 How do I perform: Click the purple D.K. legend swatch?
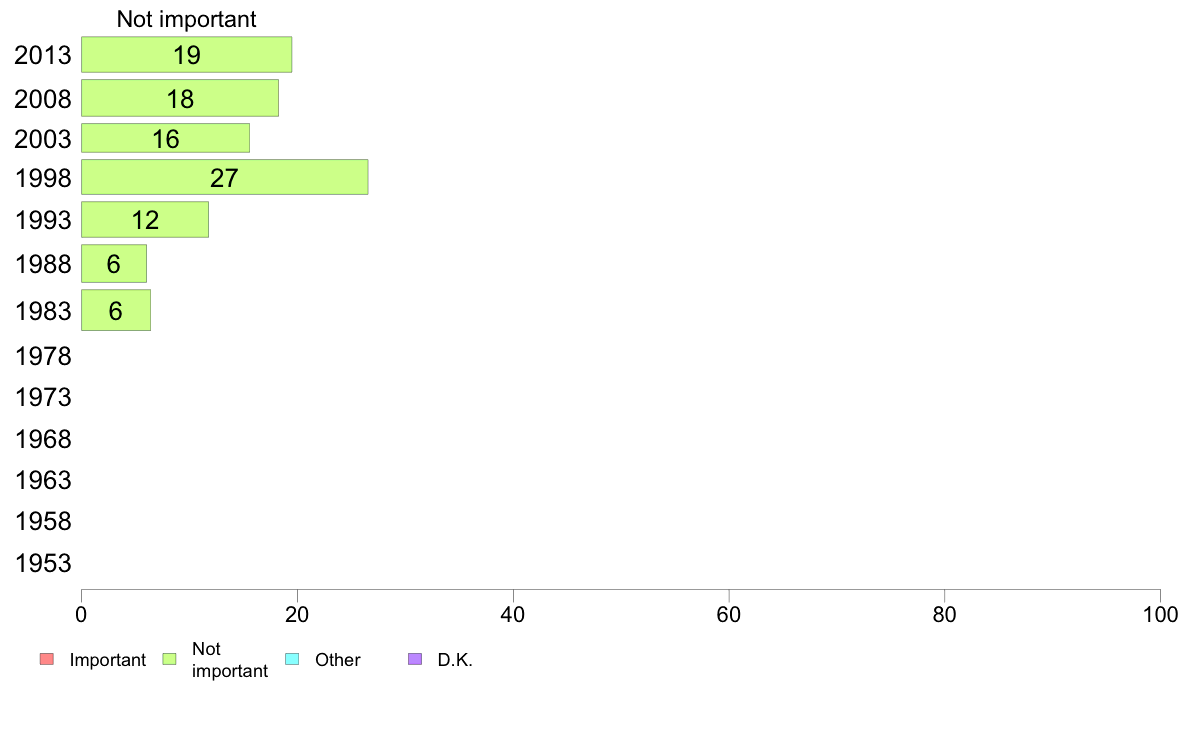pos(415,659)
